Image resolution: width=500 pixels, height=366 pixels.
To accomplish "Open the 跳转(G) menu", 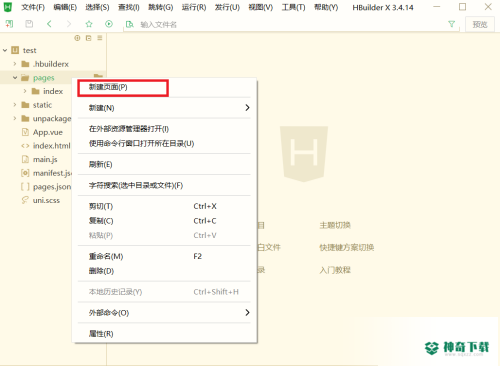I will click(x=161, y=7).
